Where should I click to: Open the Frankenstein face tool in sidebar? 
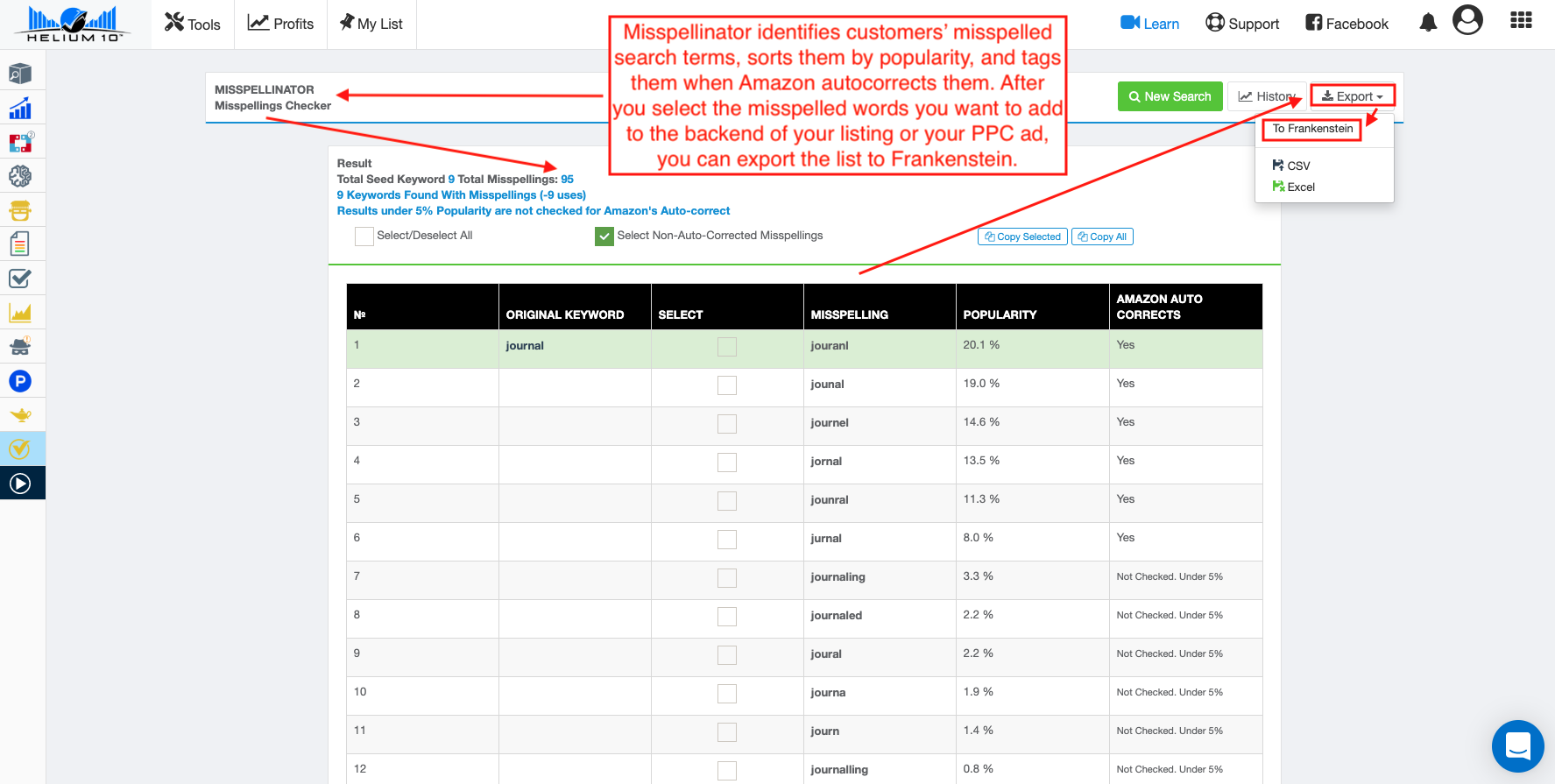point(20,210)
